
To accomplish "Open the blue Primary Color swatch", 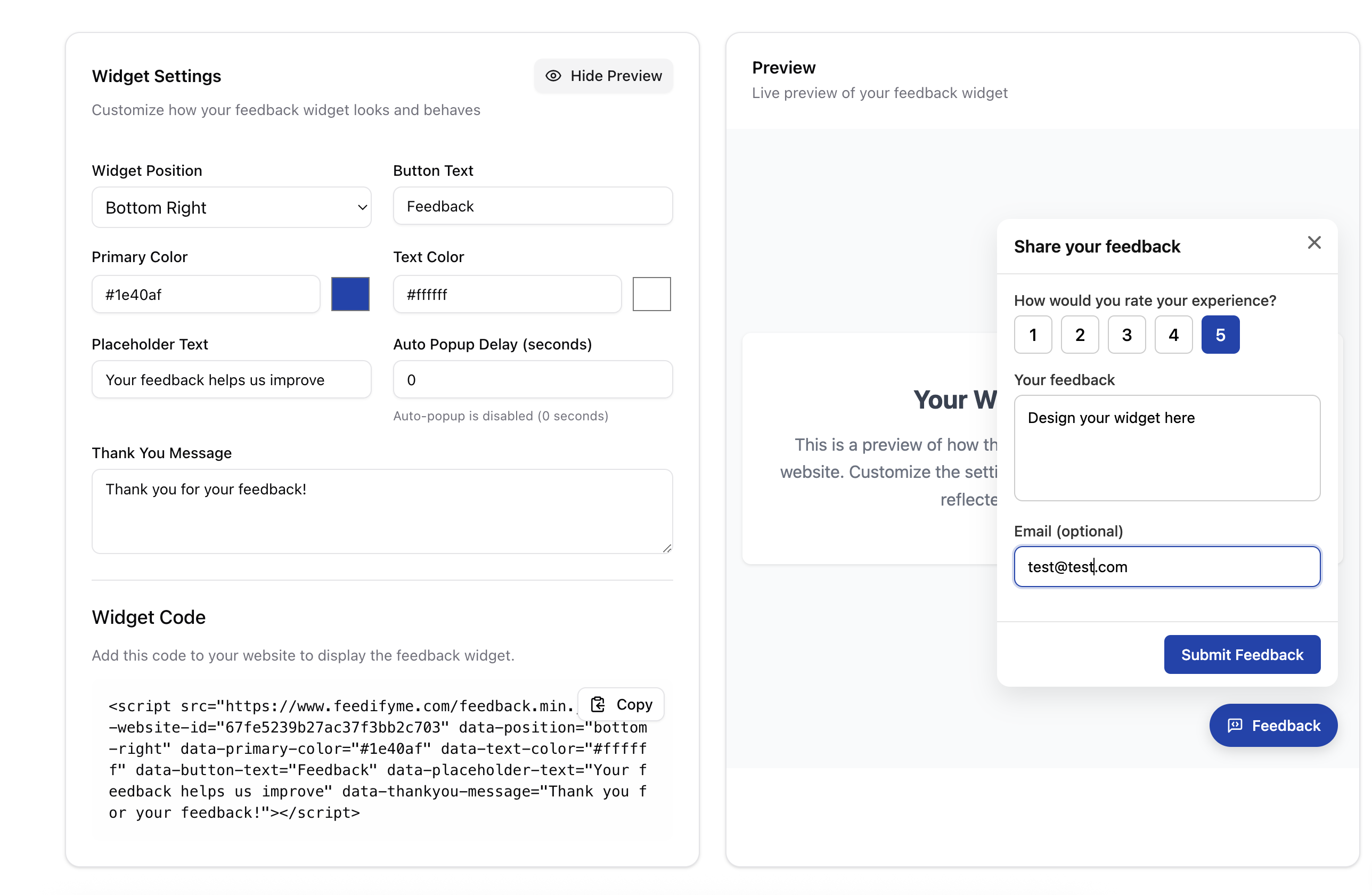I will point(350,294).
